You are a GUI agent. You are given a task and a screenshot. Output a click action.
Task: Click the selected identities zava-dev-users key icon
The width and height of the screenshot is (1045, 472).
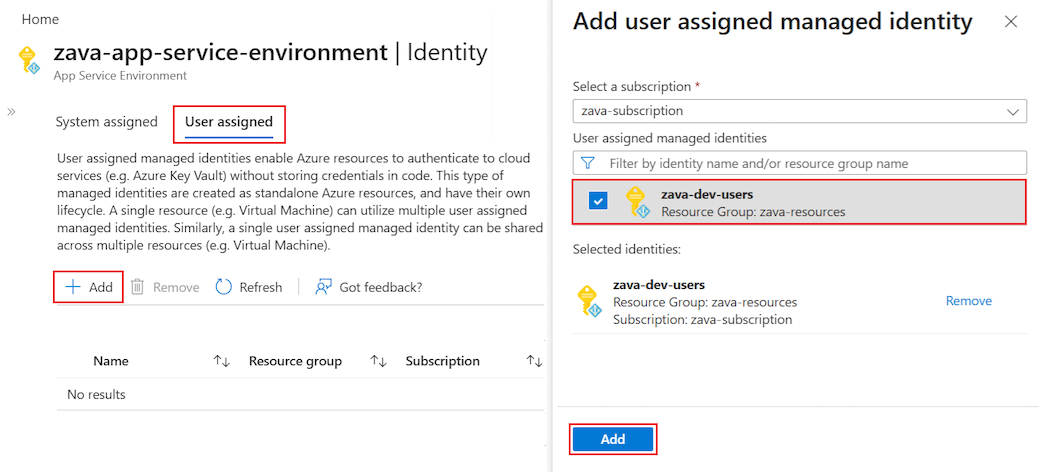click(588, 301)
